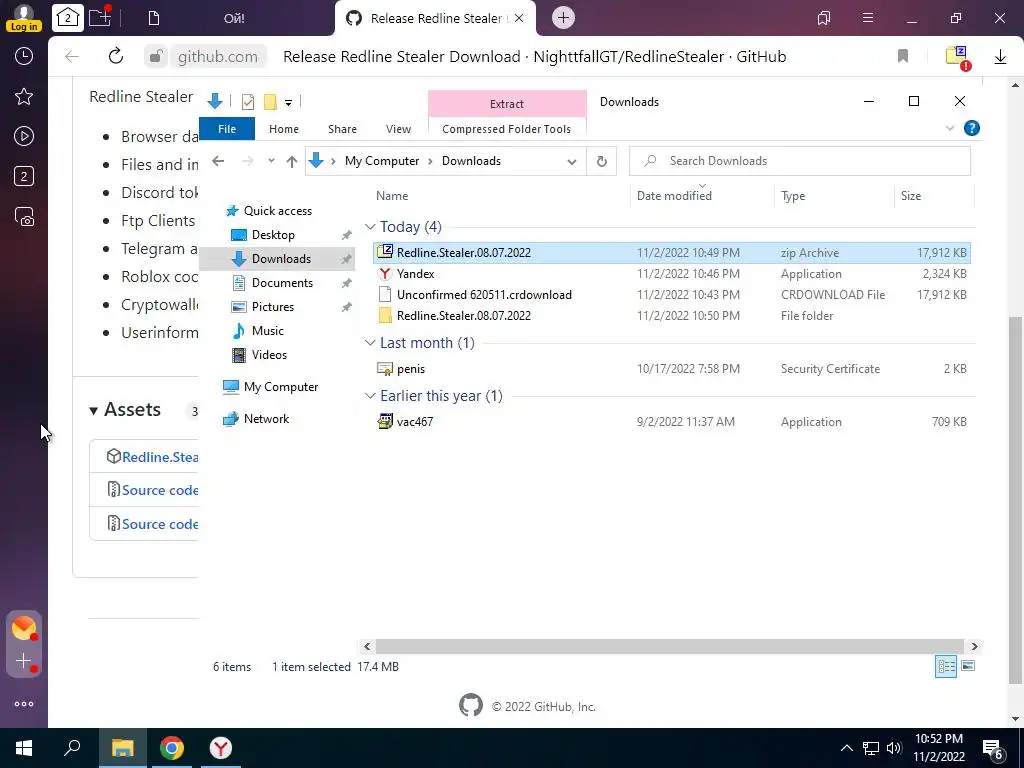This screenshot has width=1024, height=768.
Task: Open Explorer help question mark icon
Action: (972, 128)
